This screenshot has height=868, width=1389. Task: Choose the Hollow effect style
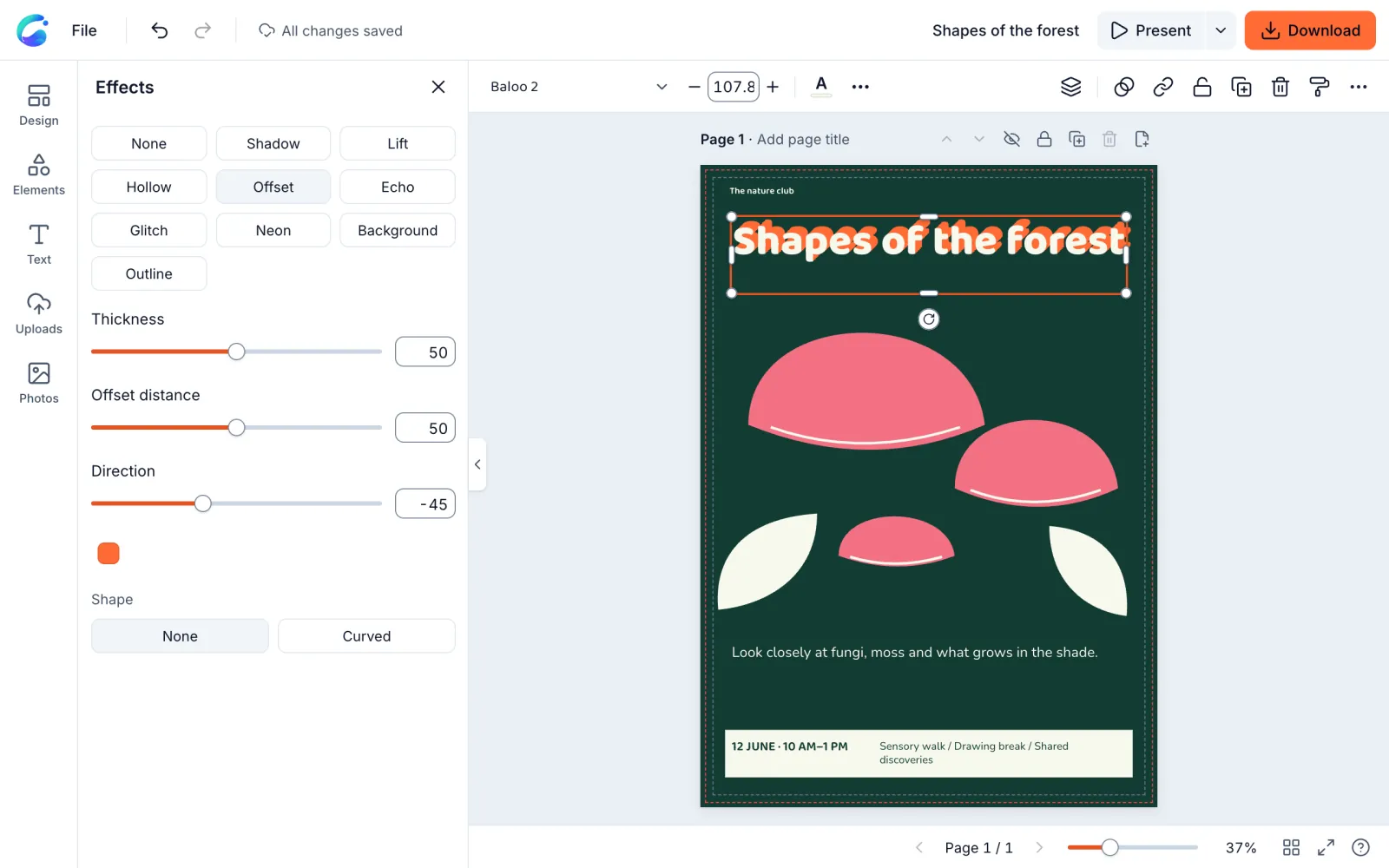tap(148, 187)
